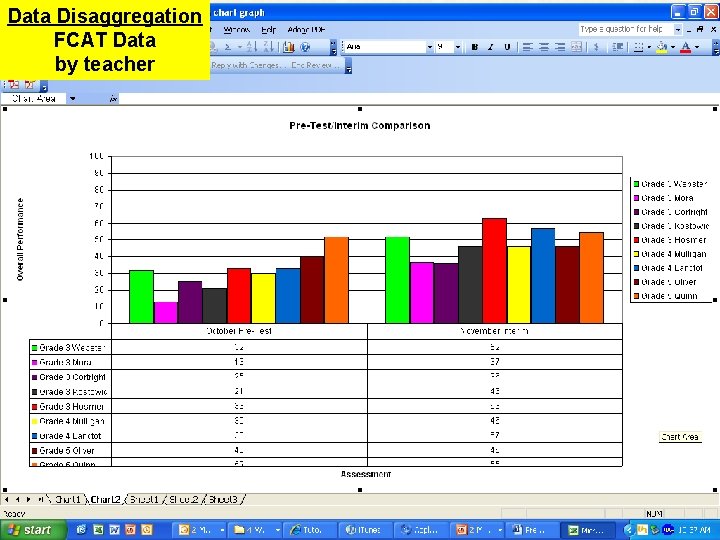
Task: Go to first sheet tab arrow
Action: tap(6, 499)
